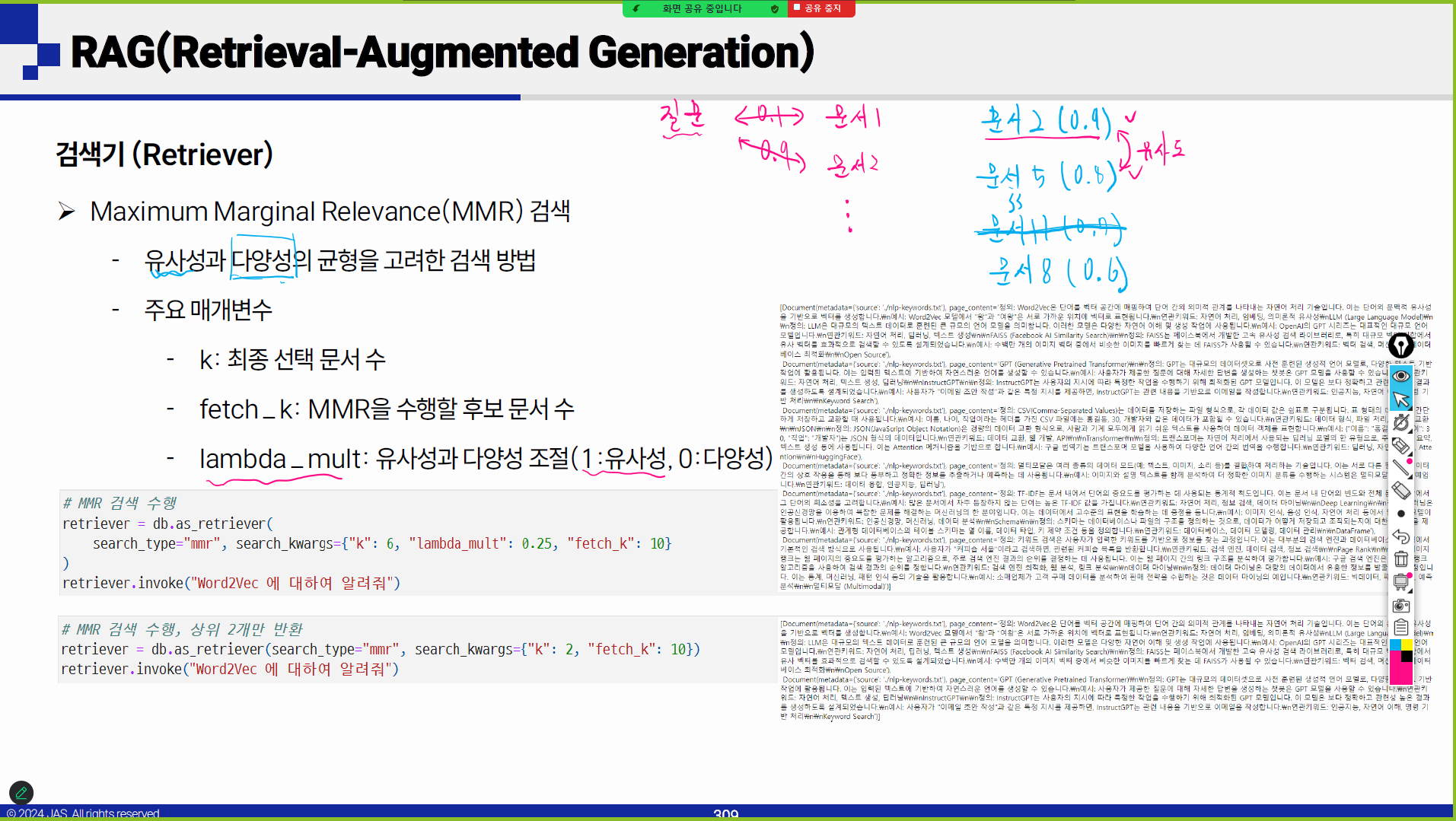Open the highlighter marker tool options

click(1400, 446)
